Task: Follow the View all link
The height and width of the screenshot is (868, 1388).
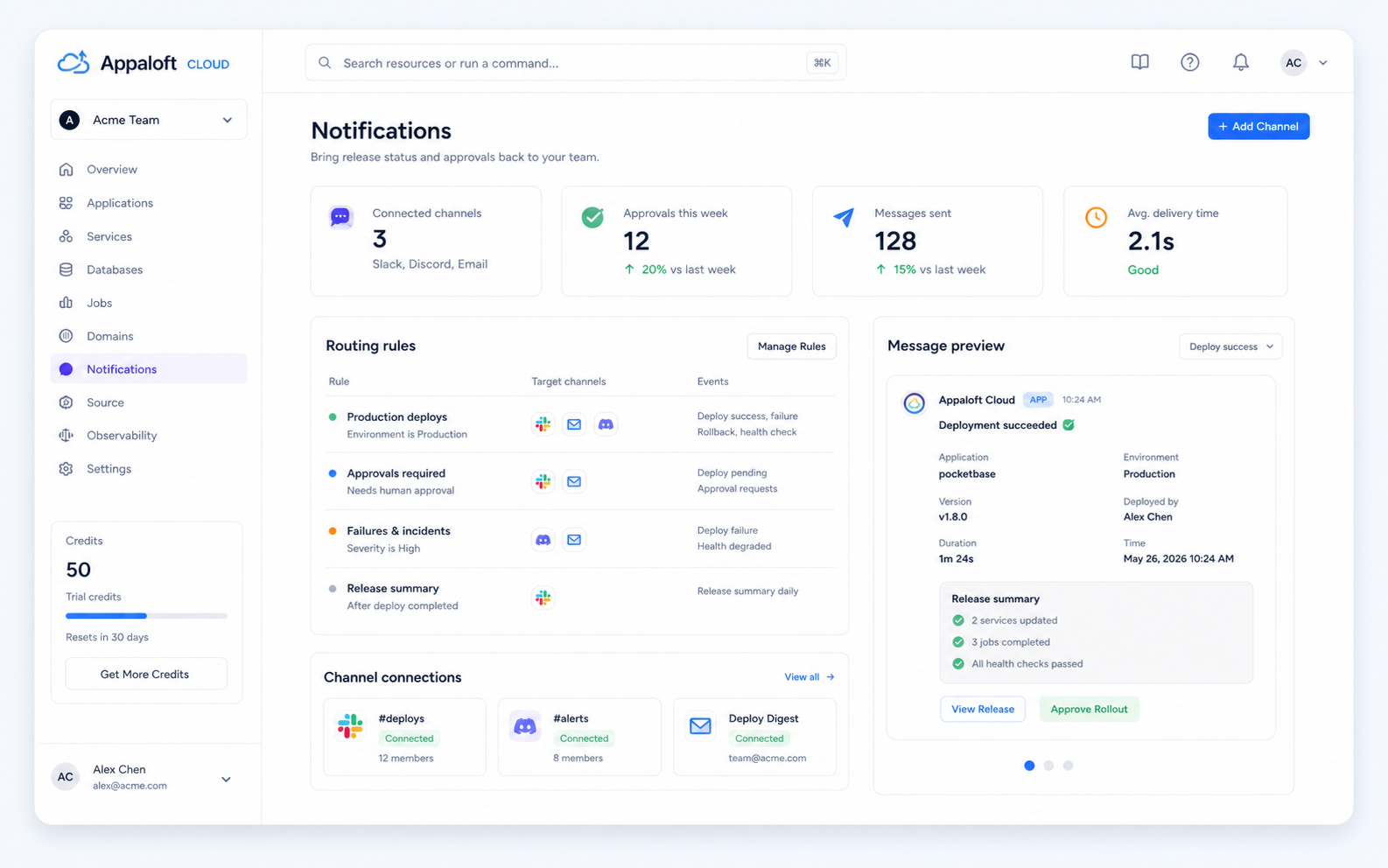Action: coord(810,677)
